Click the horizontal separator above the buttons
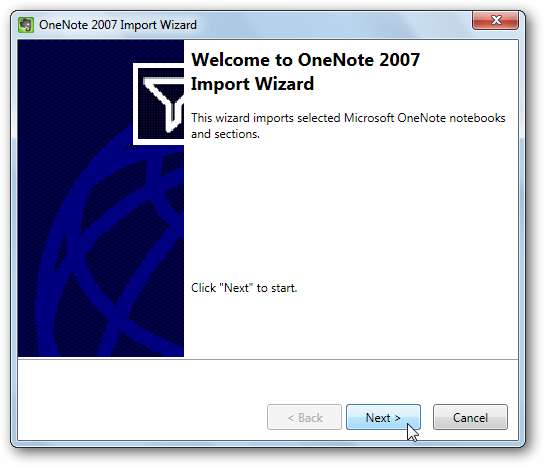544x466 pixels. point(268,359)
